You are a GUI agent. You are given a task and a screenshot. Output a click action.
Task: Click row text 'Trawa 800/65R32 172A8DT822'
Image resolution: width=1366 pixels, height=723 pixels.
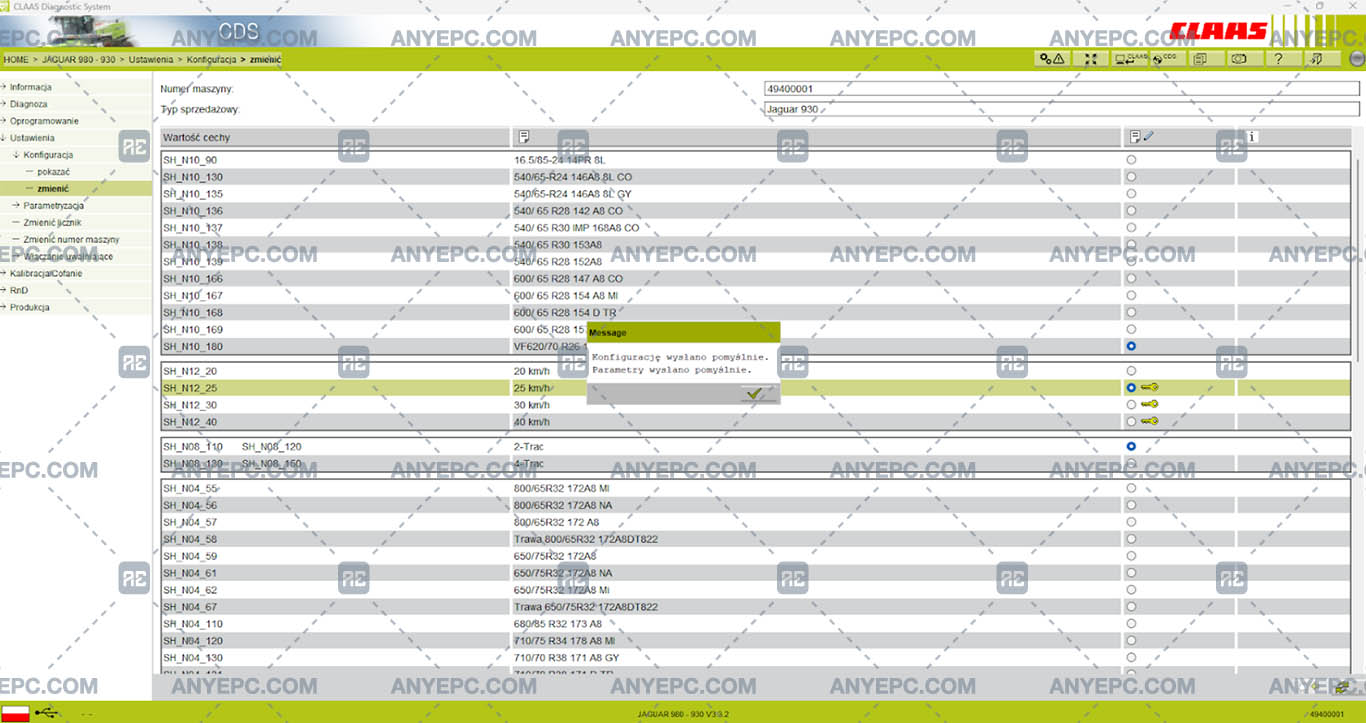585,539
